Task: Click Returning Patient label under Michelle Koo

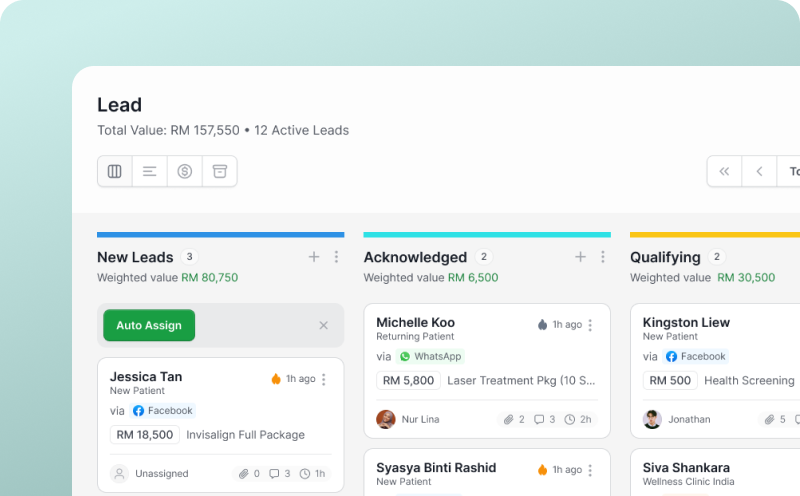Action: click(x=415, y=337)
